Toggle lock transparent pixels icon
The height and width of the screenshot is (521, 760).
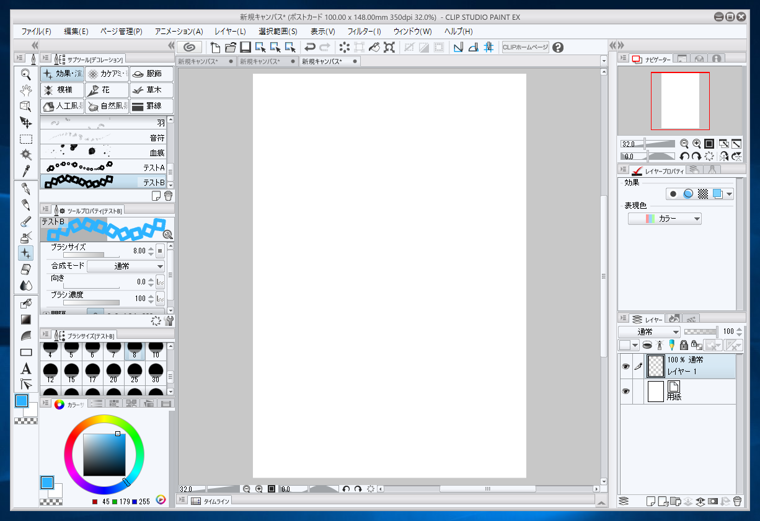coord(696,345)
